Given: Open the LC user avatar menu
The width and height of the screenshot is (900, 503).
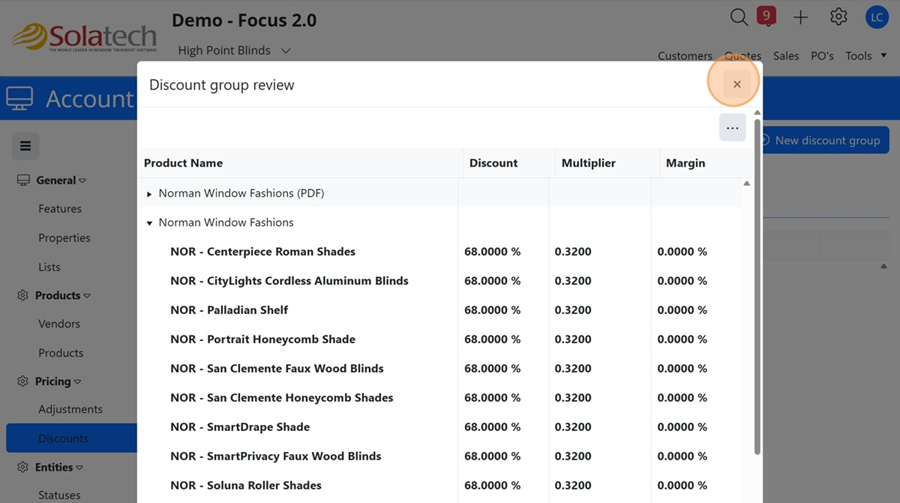Looking at the screenshot, I should pyautogui.click(x=876, y=17).
